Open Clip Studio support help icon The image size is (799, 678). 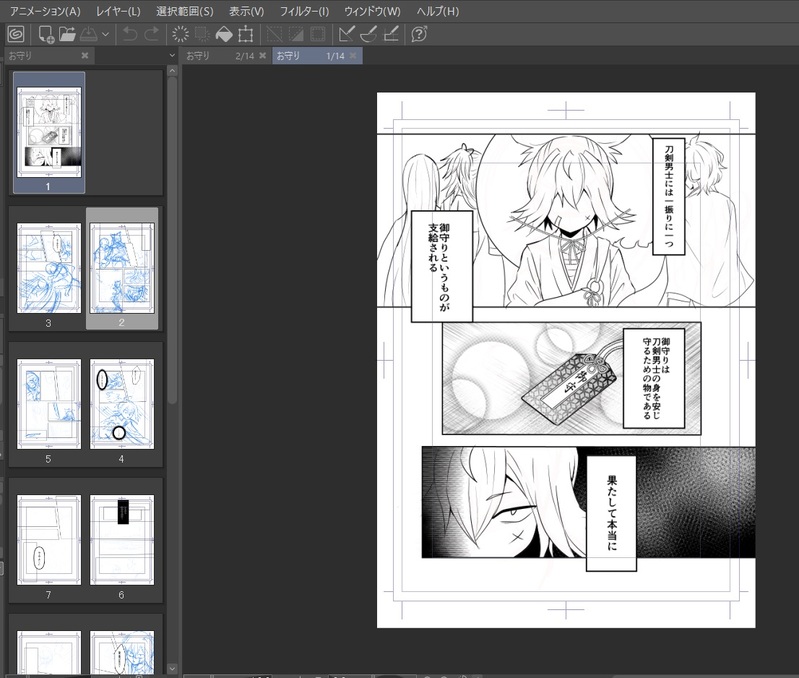pos(419,35)
